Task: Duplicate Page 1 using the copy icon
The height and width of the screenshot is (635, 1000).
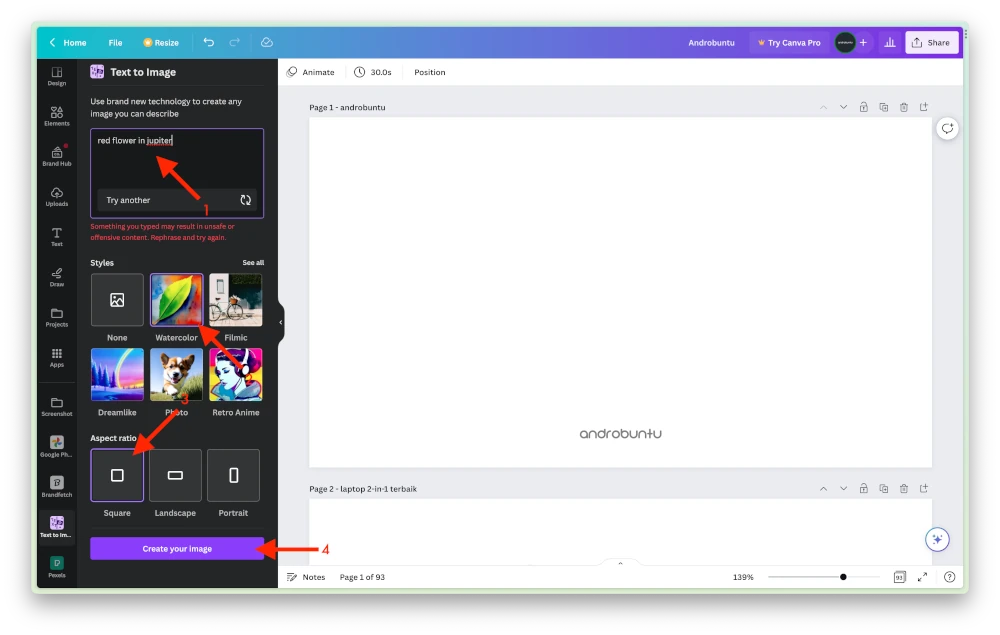Action: (883, 107)
